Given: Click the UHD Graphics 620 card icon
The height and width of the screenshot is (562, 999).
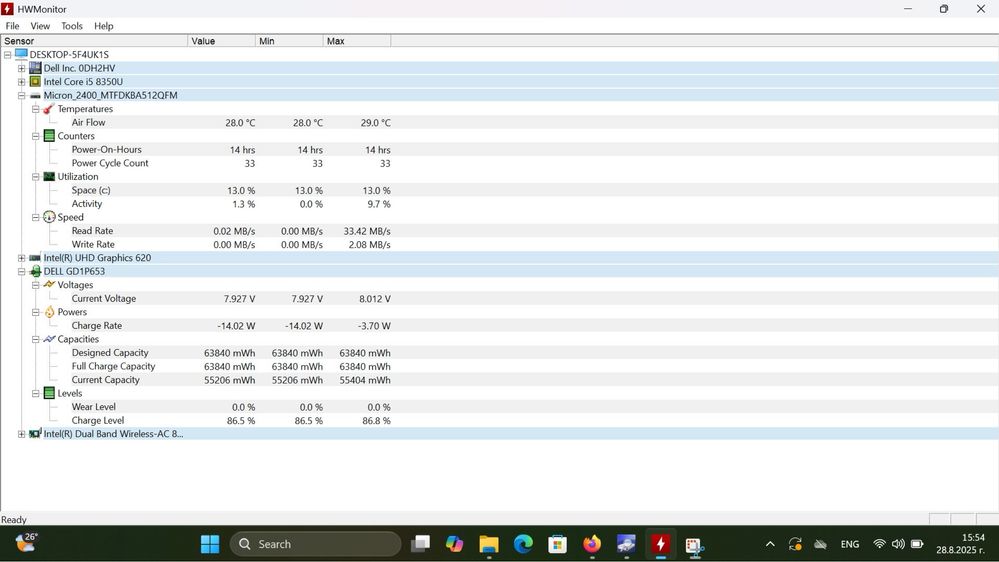Looking at the screenshot, I should click(x=35, y=258).
